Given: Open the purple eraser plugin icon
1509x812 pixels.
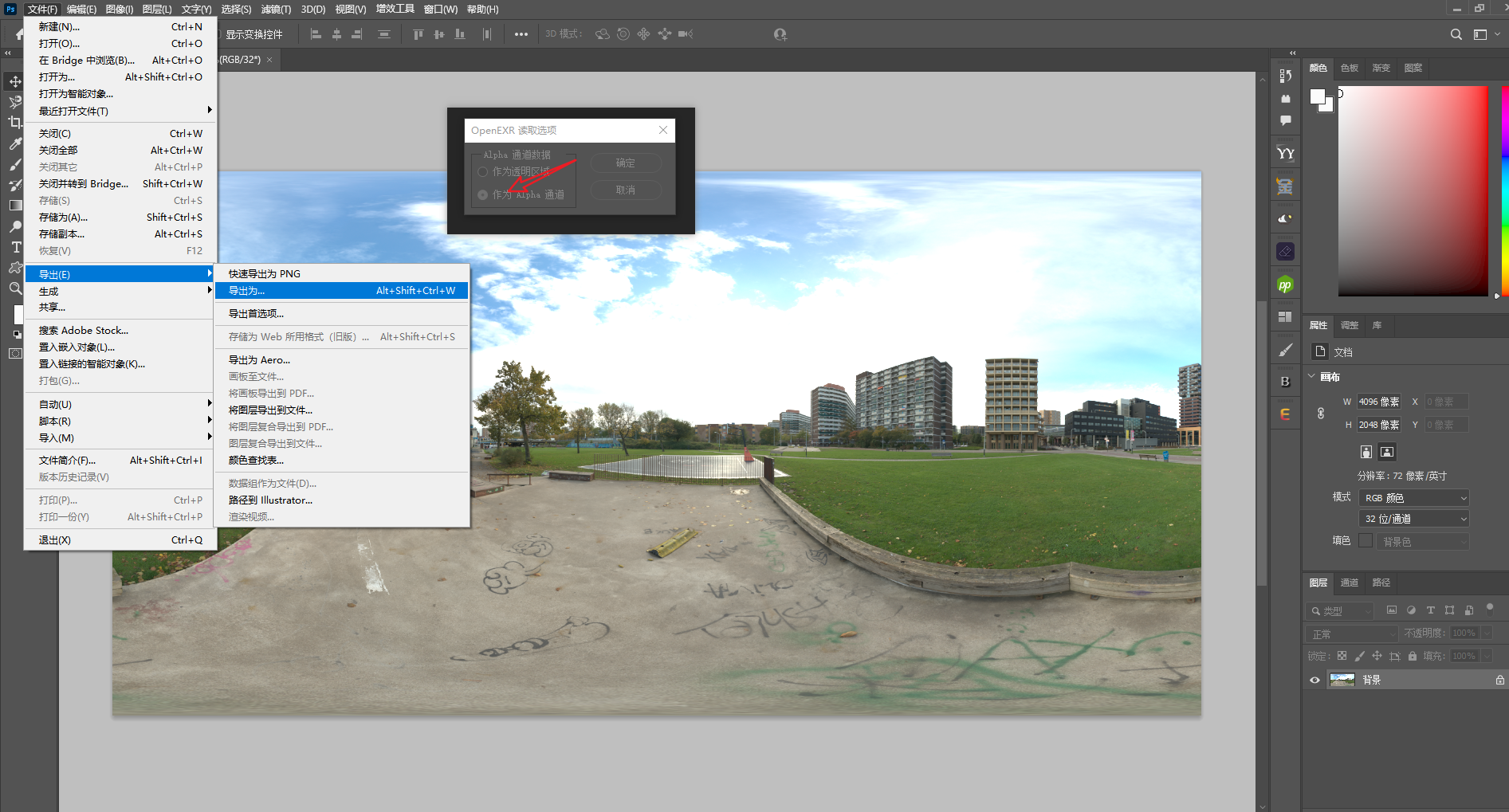Looking at the screenshot, I should coord(1285,252).
